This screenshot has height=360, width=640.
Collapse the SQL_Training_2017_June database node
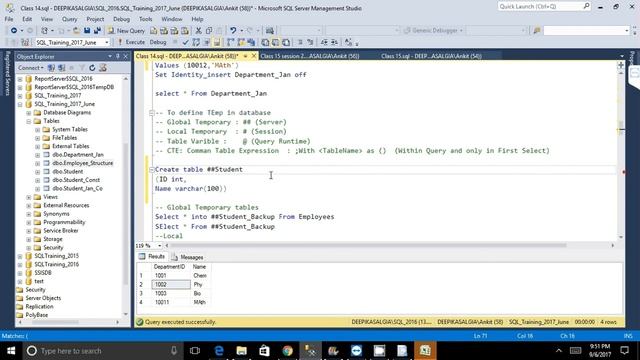point(20,104)
